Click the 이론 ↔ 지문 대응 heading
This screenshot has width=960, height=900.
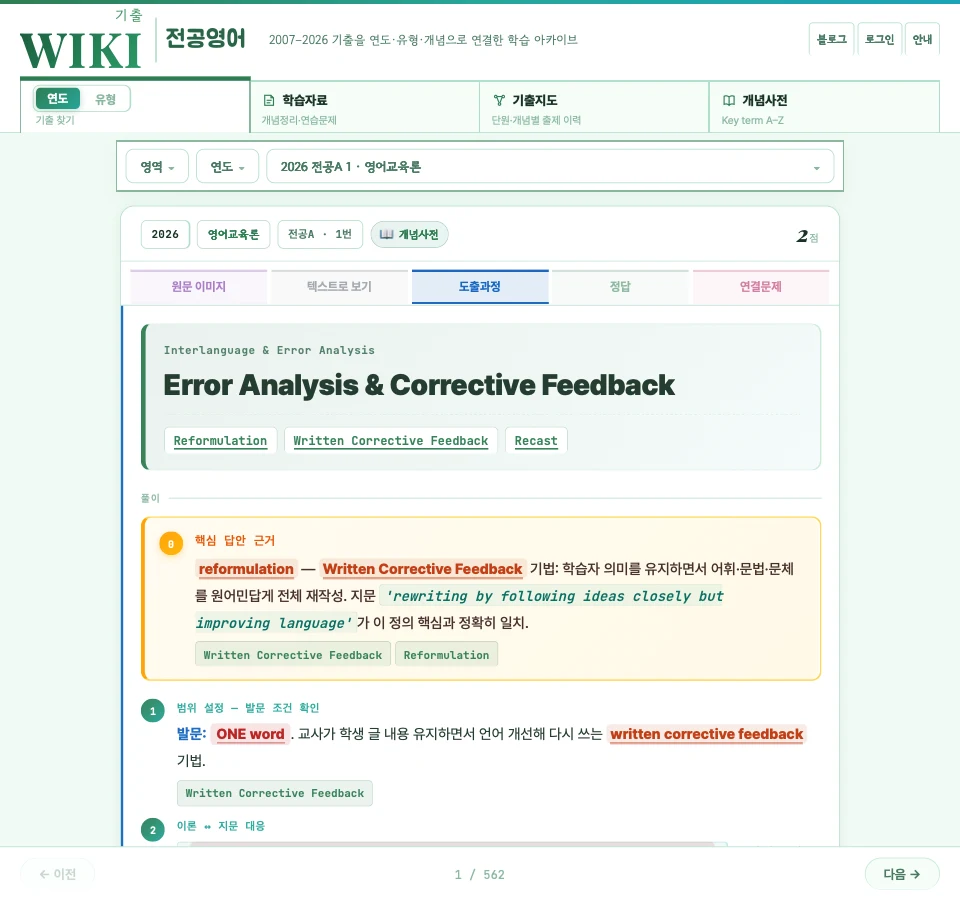[221, 826]
